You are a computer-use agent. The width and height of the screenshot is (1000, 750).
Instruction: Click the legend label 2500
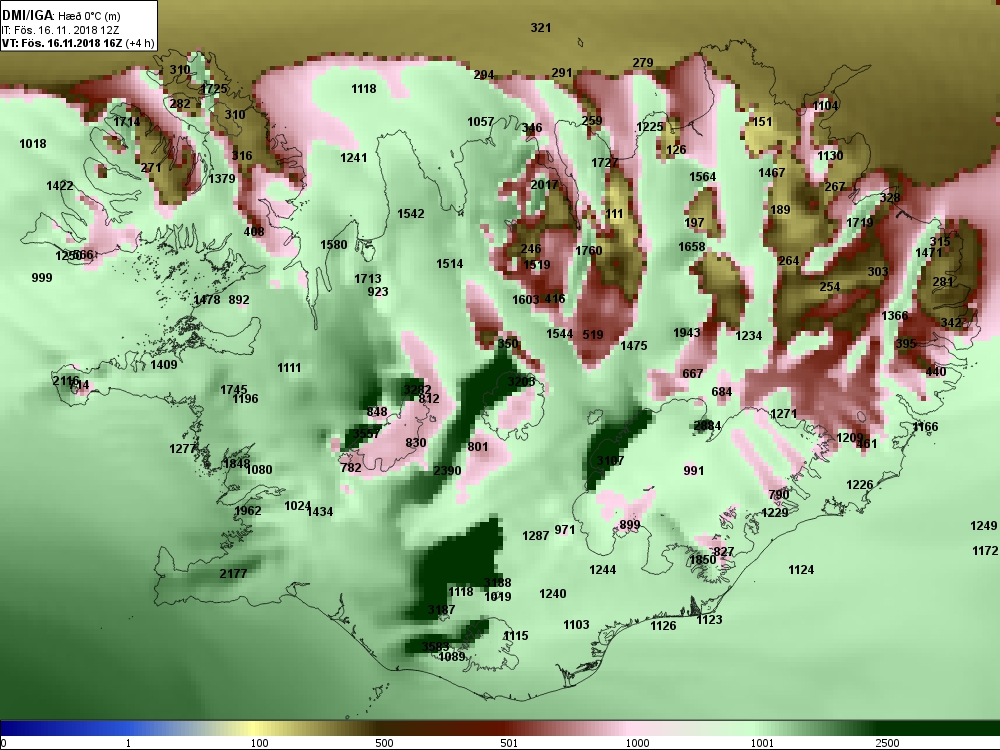[x=887, y=743]
